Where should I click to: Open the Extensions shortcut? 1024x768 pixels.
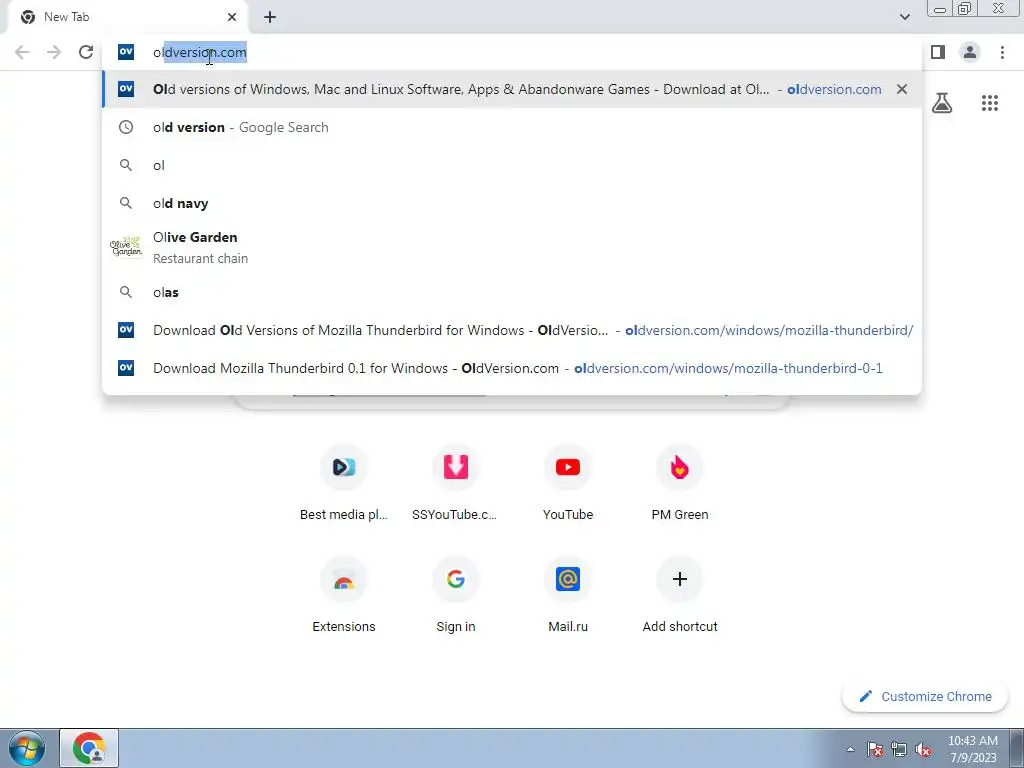344,594
